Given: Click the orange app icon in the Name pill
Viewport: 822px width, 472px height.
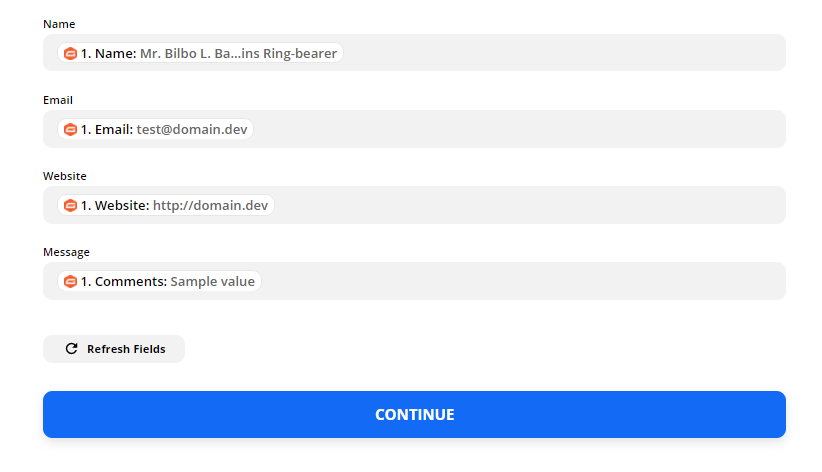Looking at the screenshot, I should (x=70, y=53).
